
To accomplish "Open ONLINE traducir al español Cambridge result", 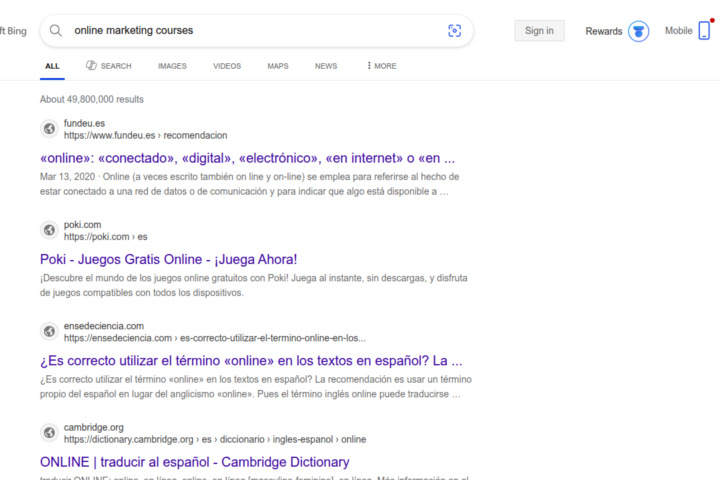I will [195, 462].
